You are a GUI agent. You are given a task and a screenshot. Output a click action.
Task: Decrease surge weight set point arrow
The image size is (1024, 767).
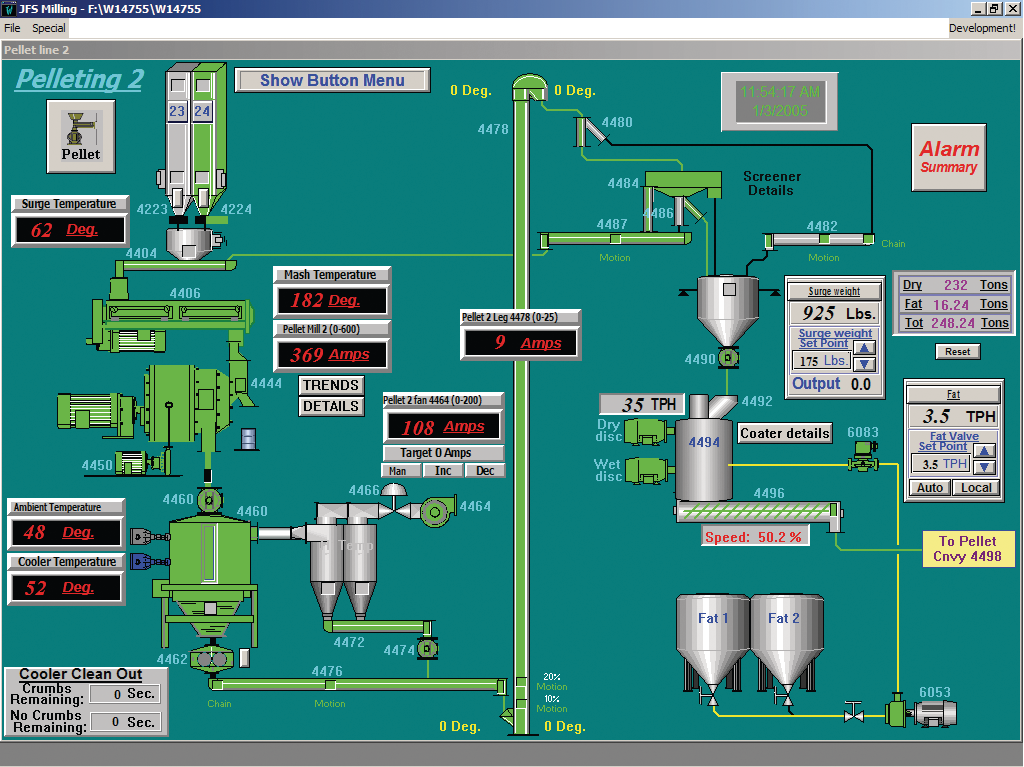pos(864,365)
